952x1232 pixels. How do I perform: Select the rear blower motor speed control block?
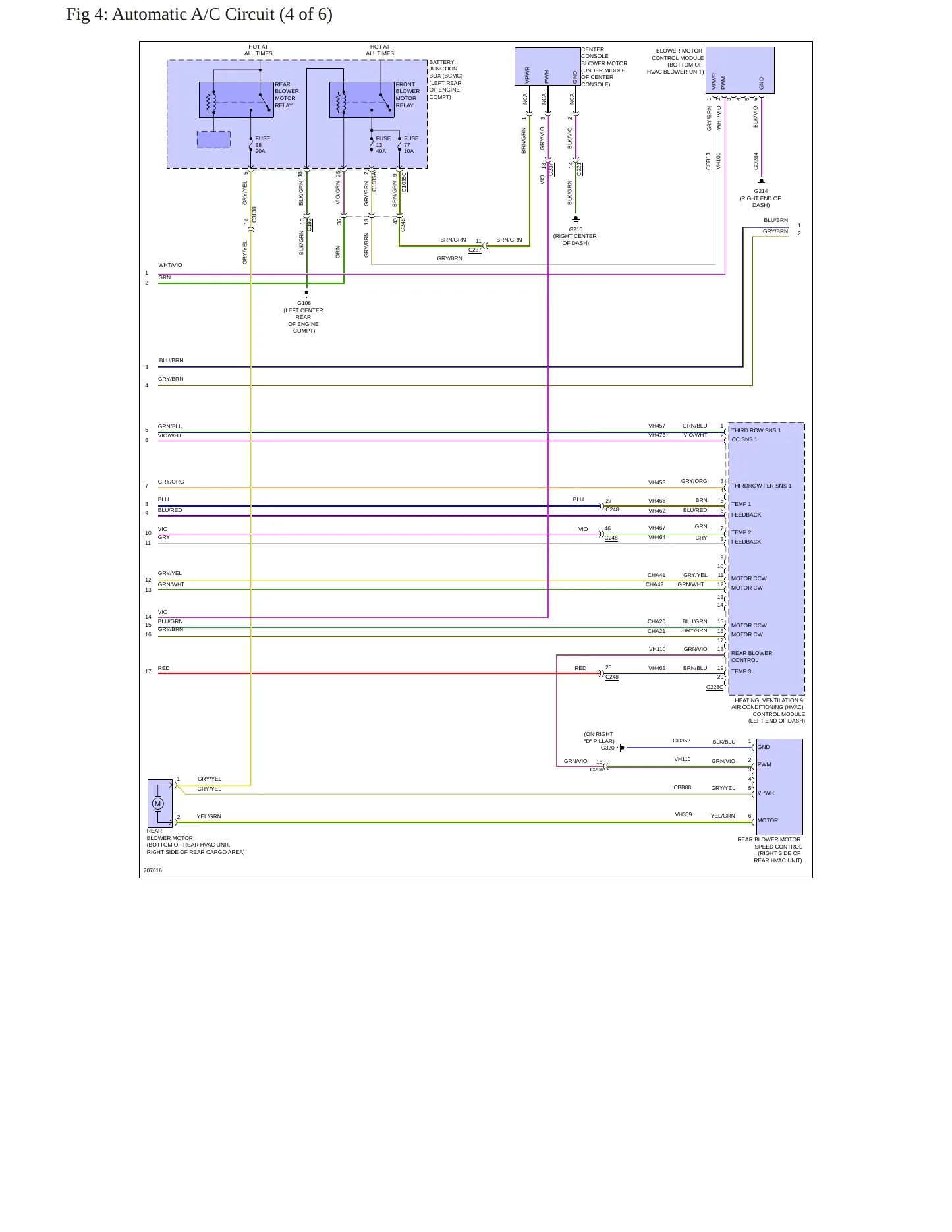click(x=779, y=787)
